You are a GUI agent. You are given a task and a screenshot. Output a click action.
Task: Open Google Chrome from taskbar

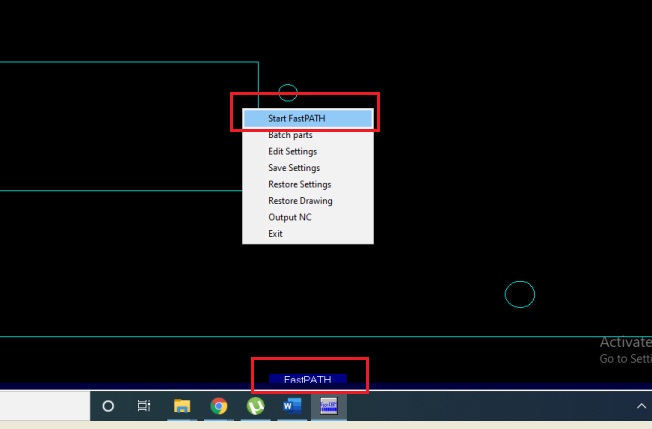point(219,406)
